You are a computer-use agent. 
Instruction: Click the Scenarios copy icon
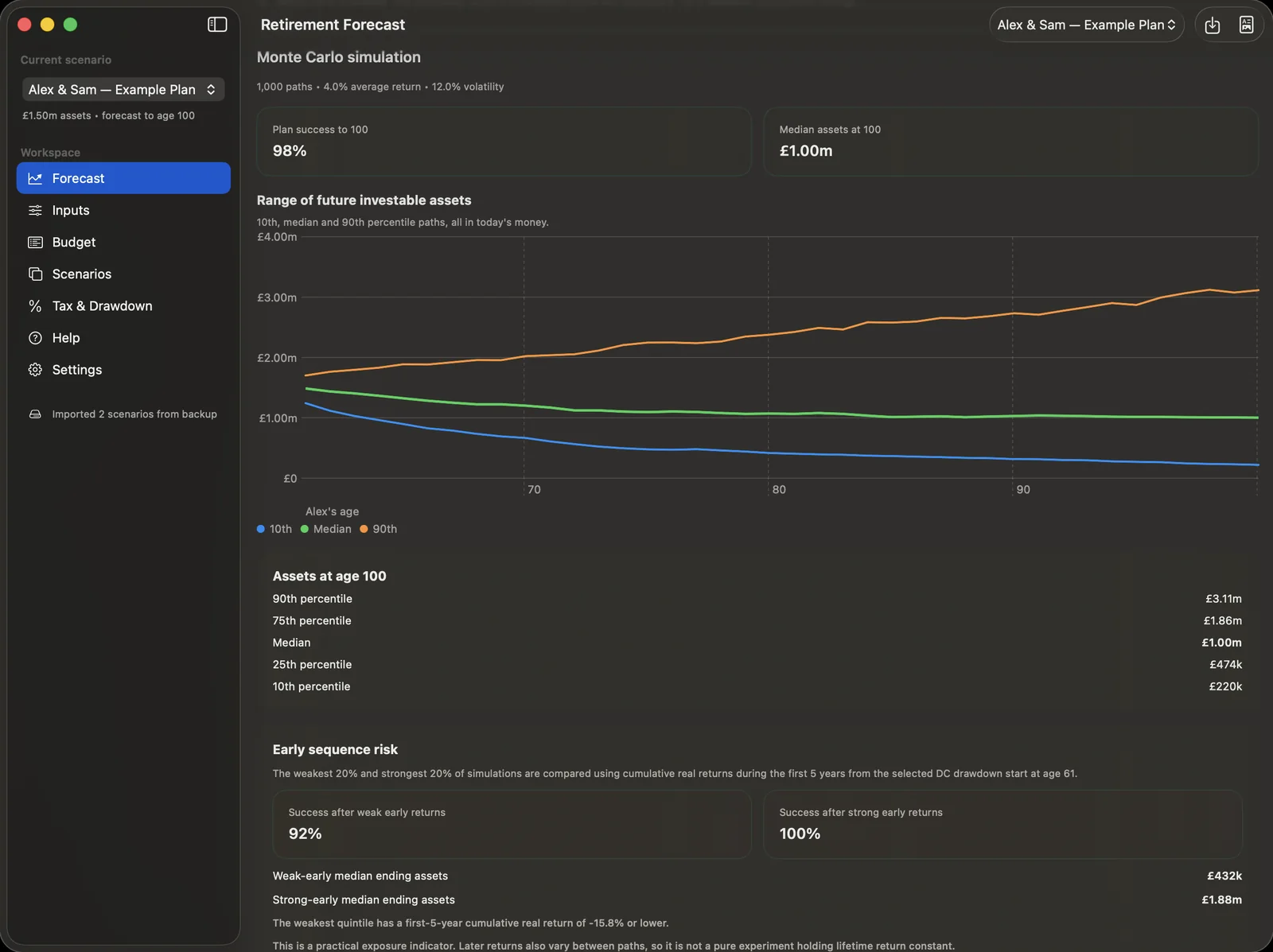pyautogui.click(x=35, y=274)
